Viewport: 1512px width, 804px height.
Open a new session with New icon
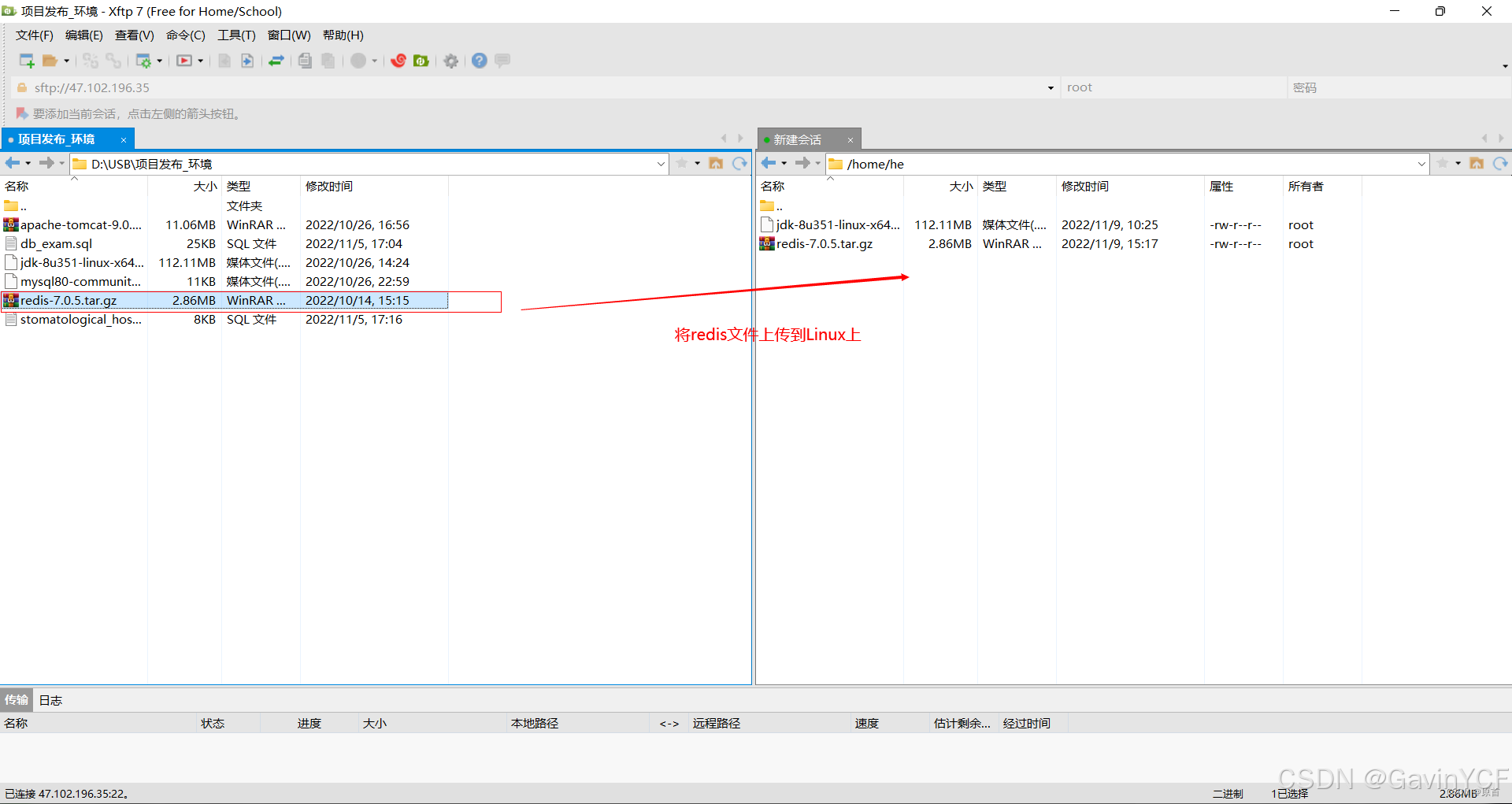click(26, 61)
